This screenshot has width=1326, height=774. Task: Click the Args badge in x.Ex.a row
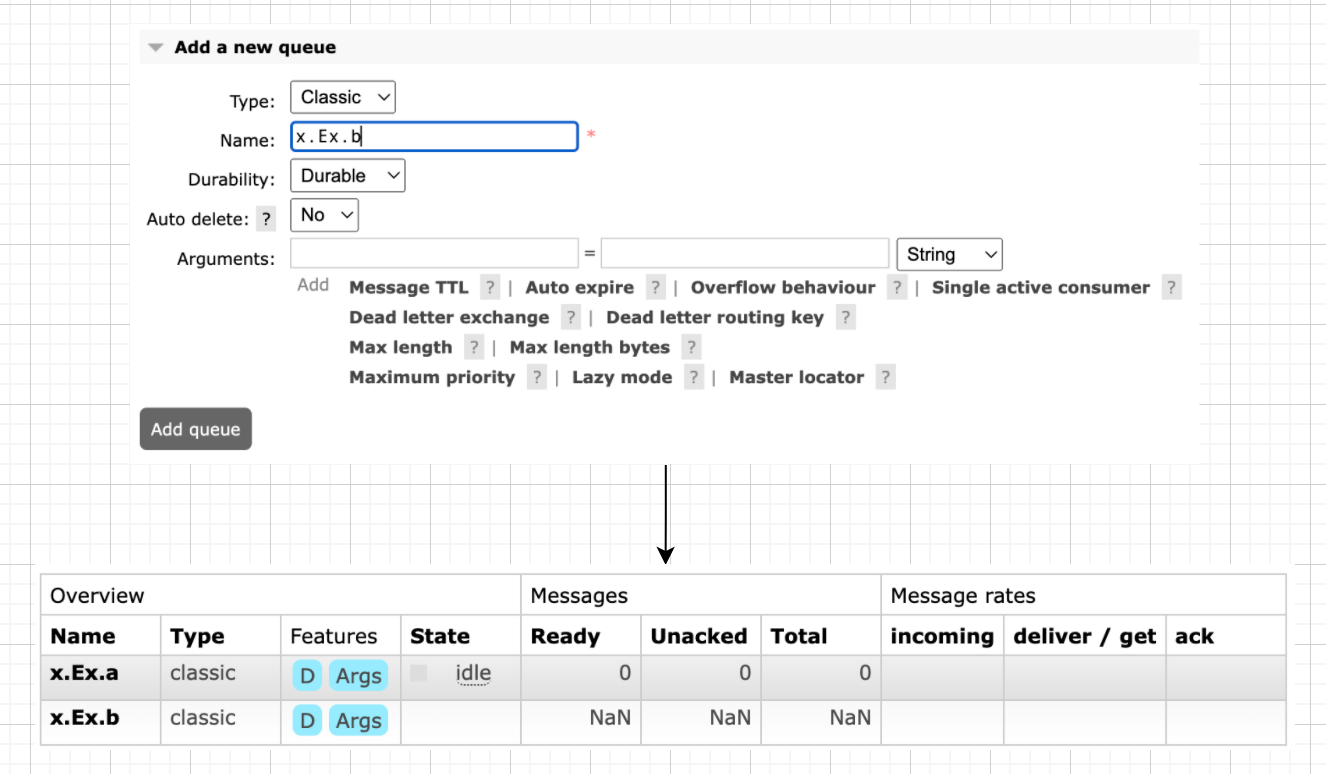pyautogui.click(x=359, y=676)
